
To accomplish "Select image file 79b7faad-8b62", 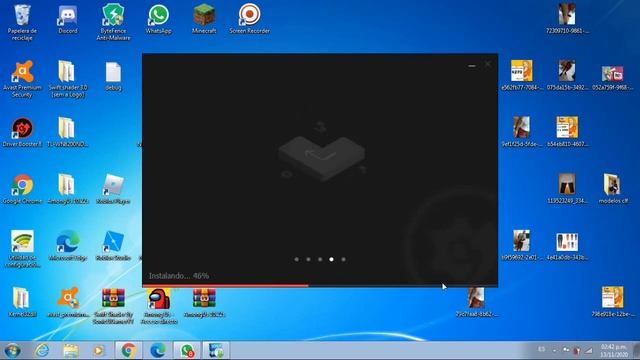I will [476, 302].
